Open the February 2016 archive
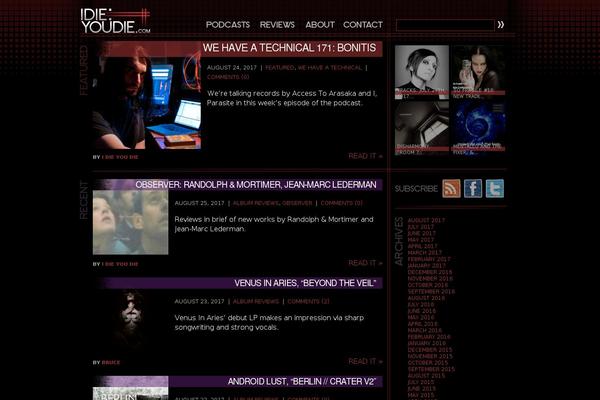 (x=429, y=337)
